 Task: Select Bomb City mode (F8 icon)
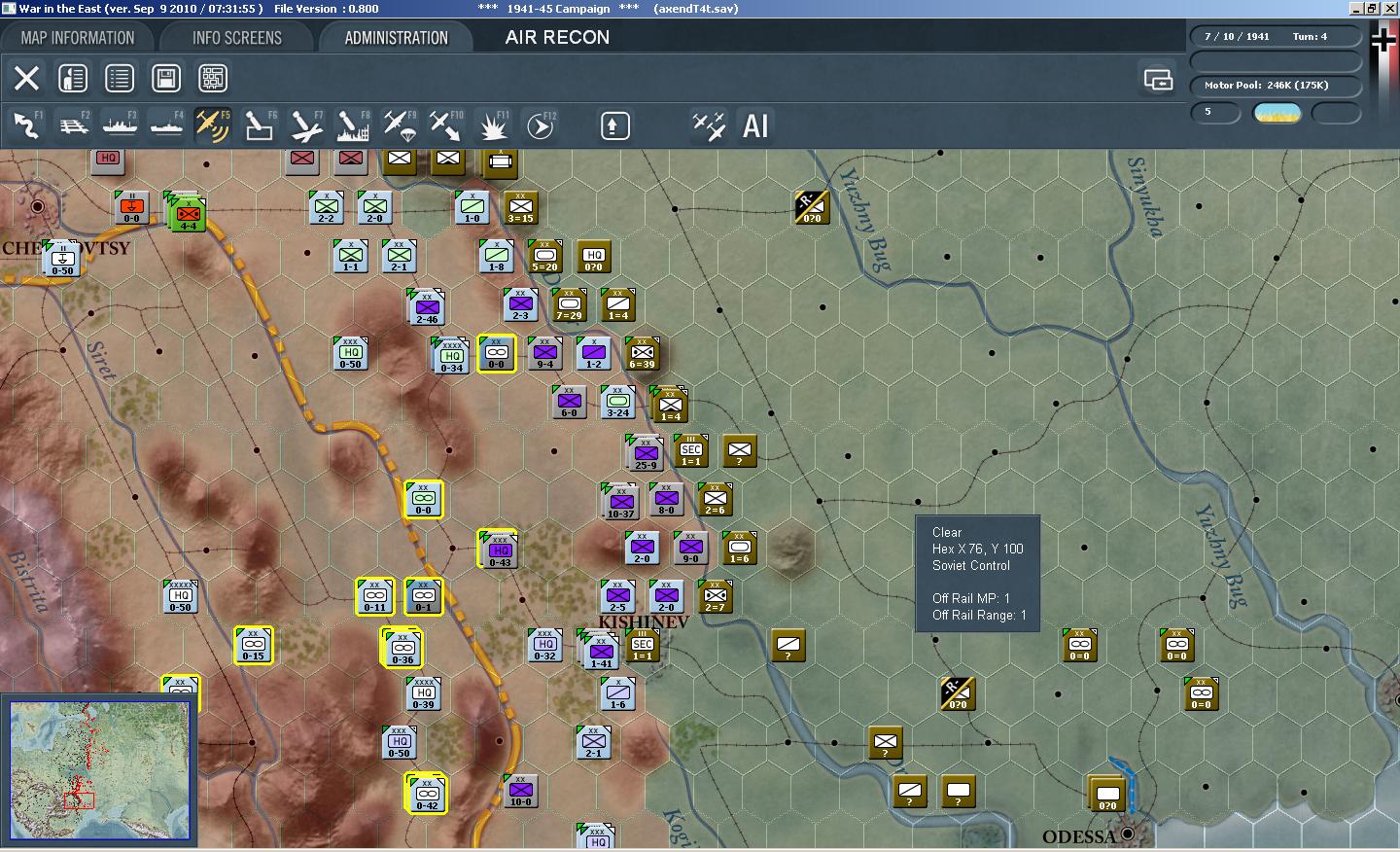353,125
